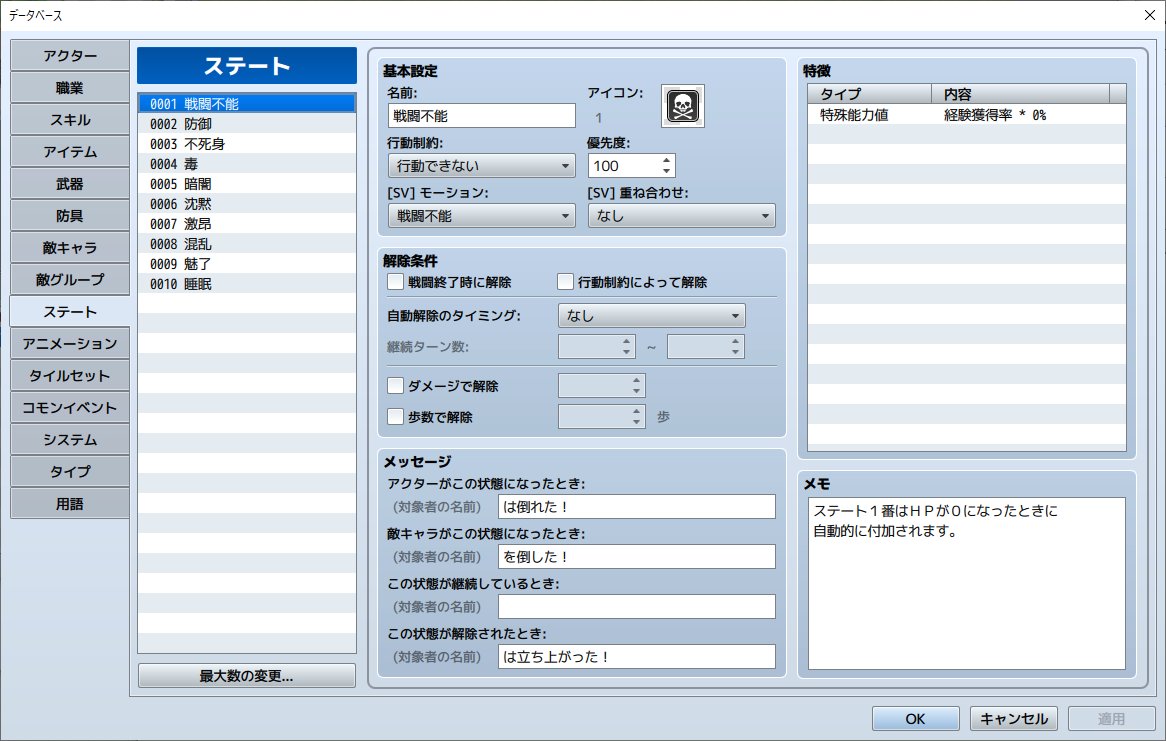
Task: Expand the [SV]重ね合わせ dropdown
Action: (681, 215)
